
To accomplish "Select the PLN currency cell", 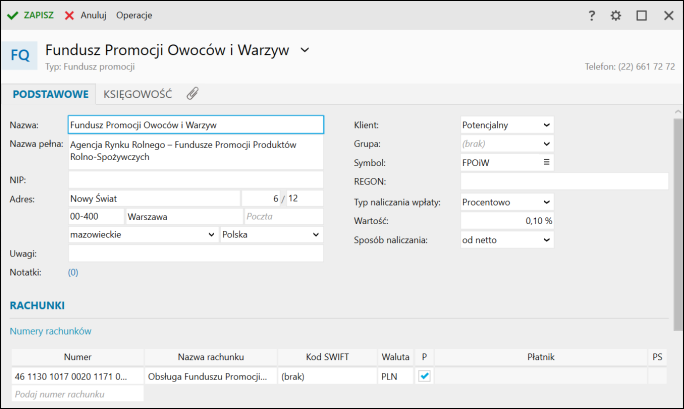I will pyautogui.click(x=395, y=376).
